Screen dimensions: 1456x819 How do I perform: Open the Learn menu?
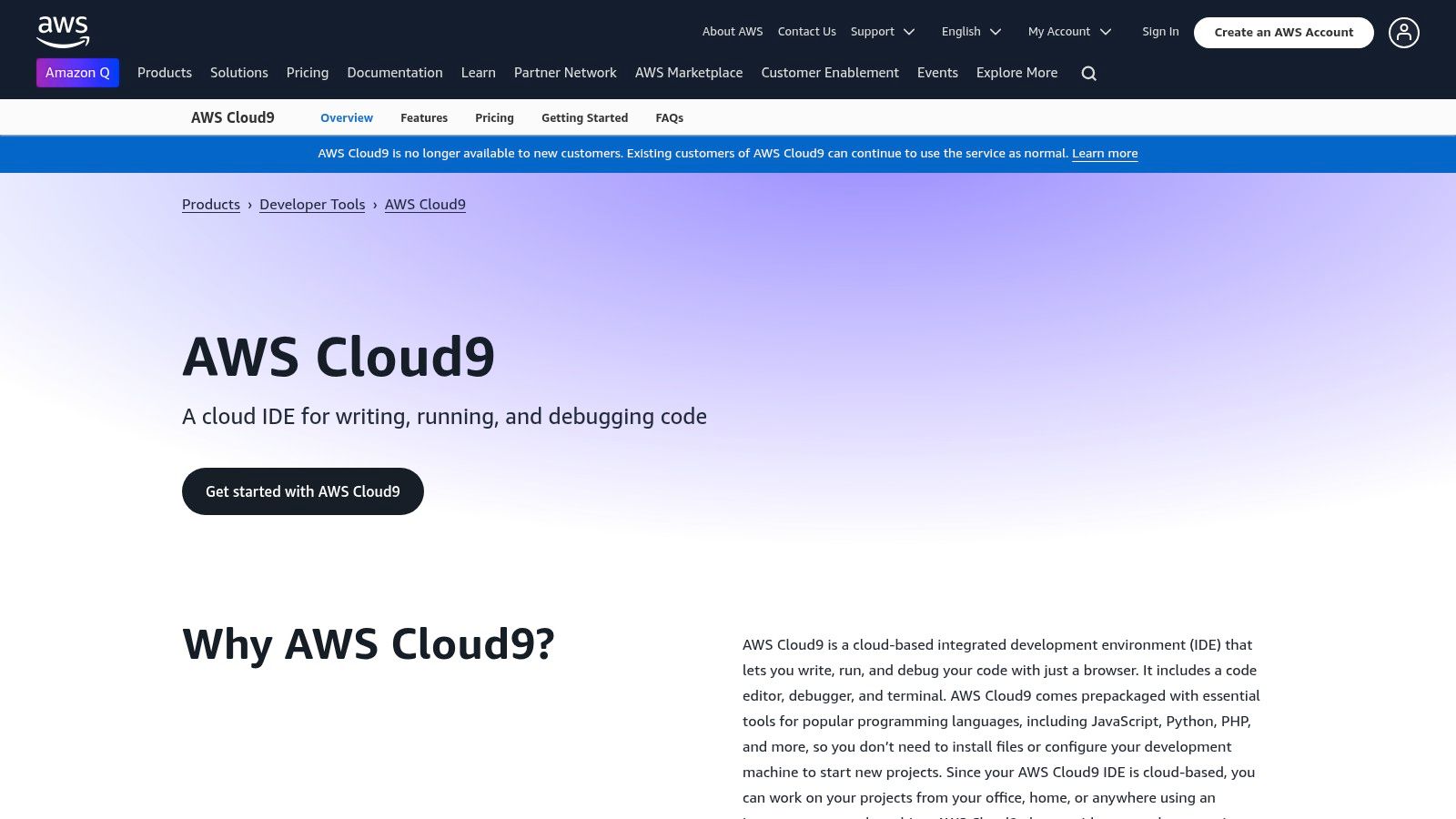coord(479,73)
